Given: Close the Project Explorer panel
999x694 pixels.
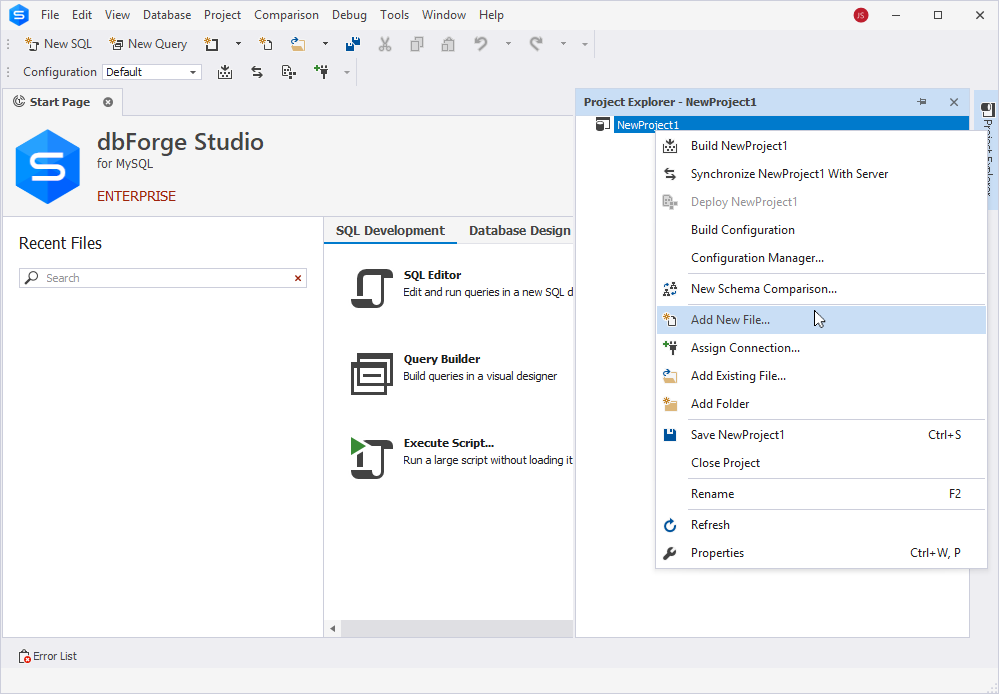Looking at the screenshot, I should (954, 102).
